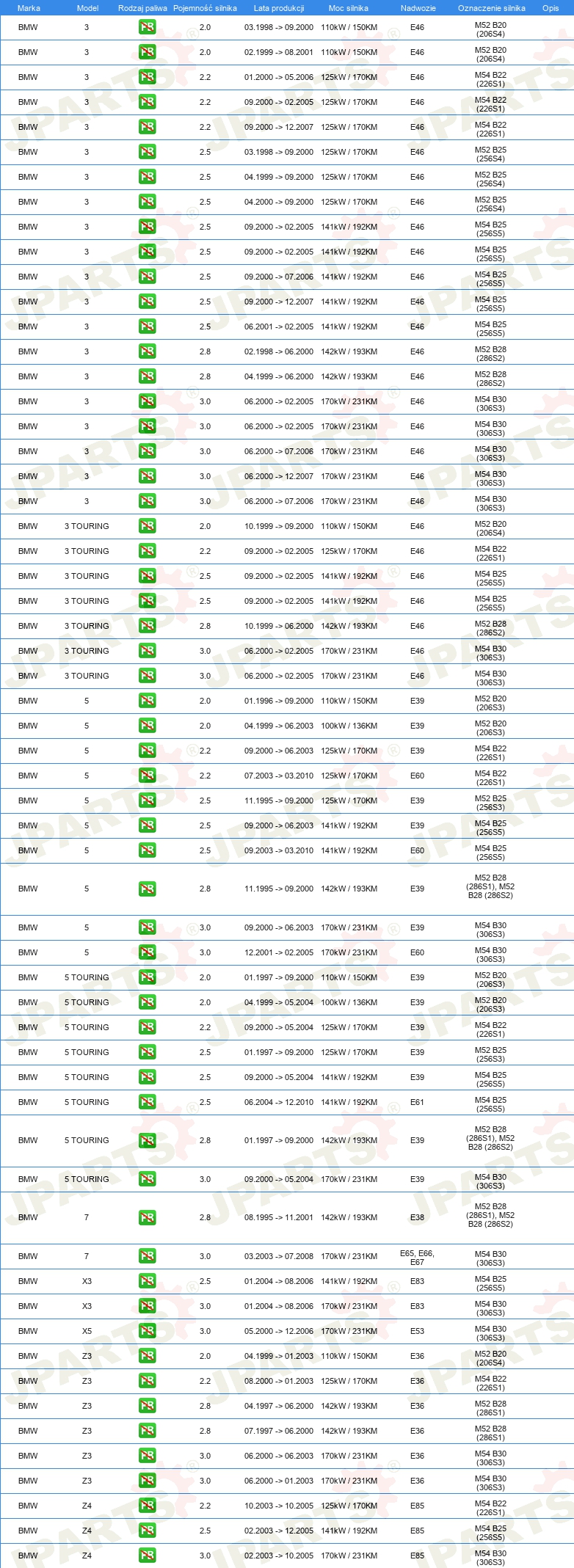Click fuel icon in BMW 3 01.2000-05.2006 row
Viewport: 574px width, 1568px height.
(147, 77)
